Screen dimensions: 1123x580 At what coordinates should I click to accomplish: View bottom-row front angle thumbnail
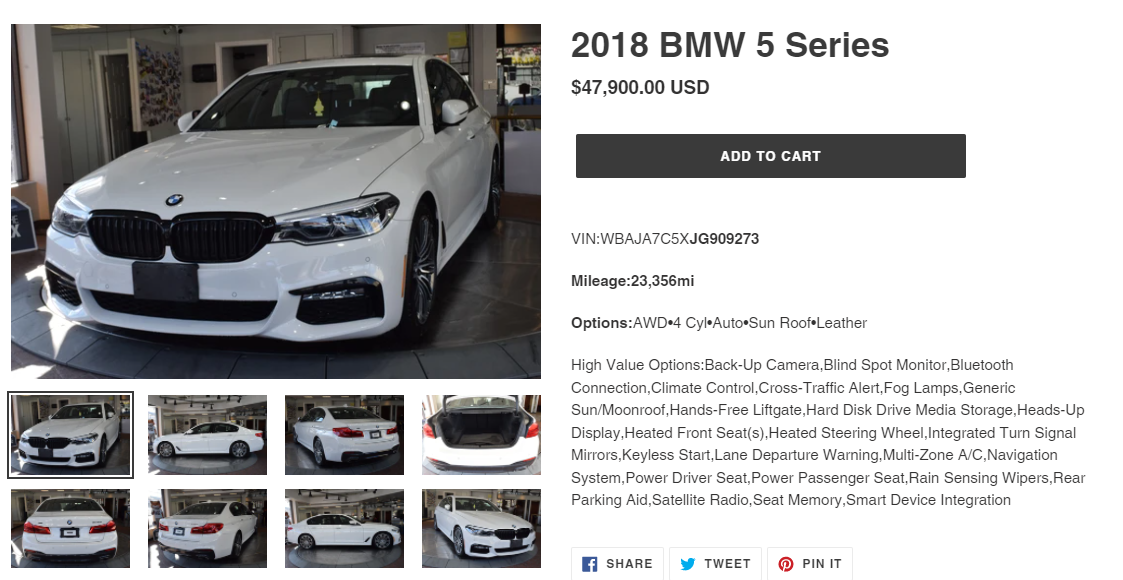[481, 528]
